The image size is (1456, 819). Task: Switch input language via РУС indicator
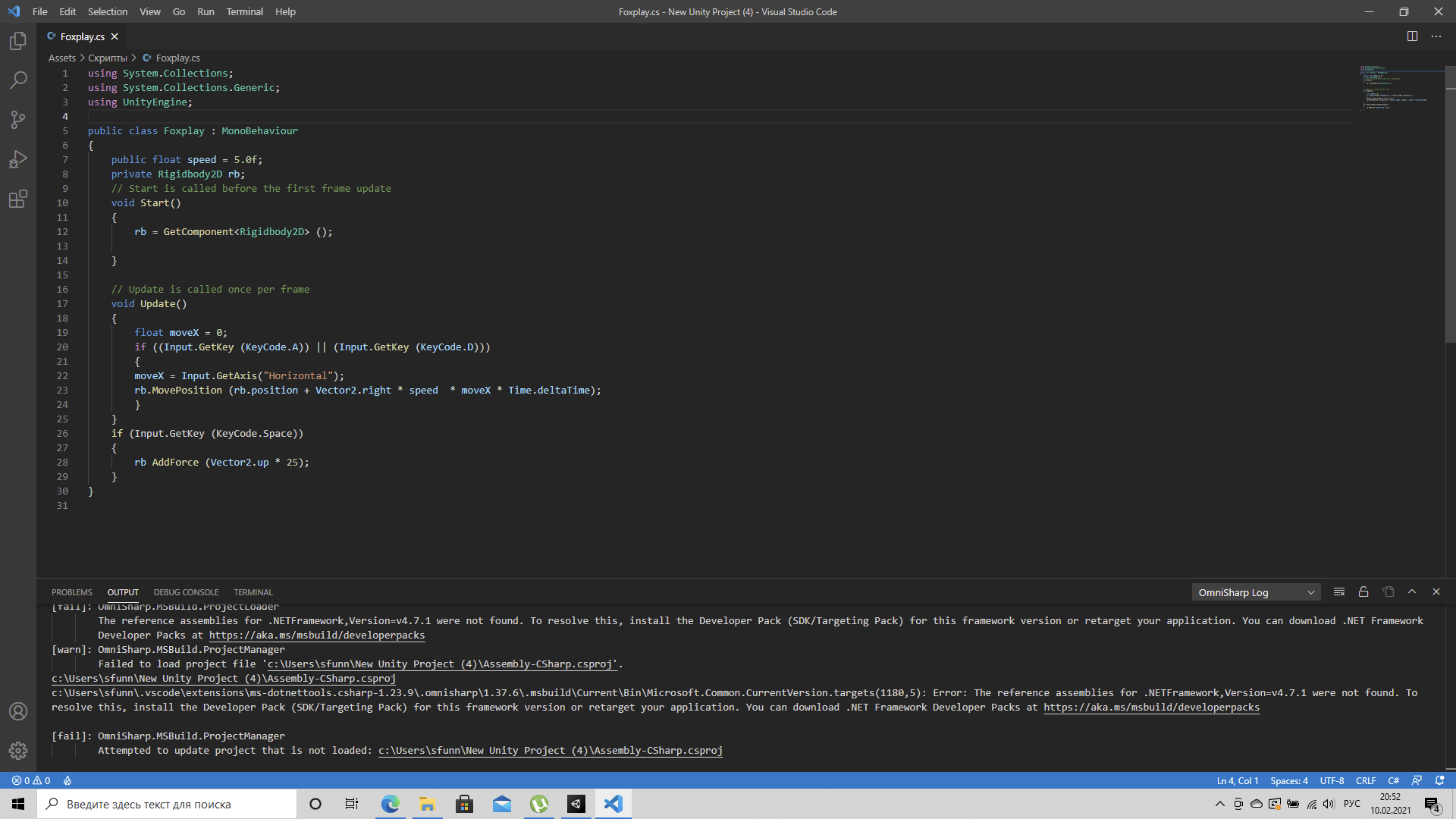pyautogui.click(x=1352, y=804)
